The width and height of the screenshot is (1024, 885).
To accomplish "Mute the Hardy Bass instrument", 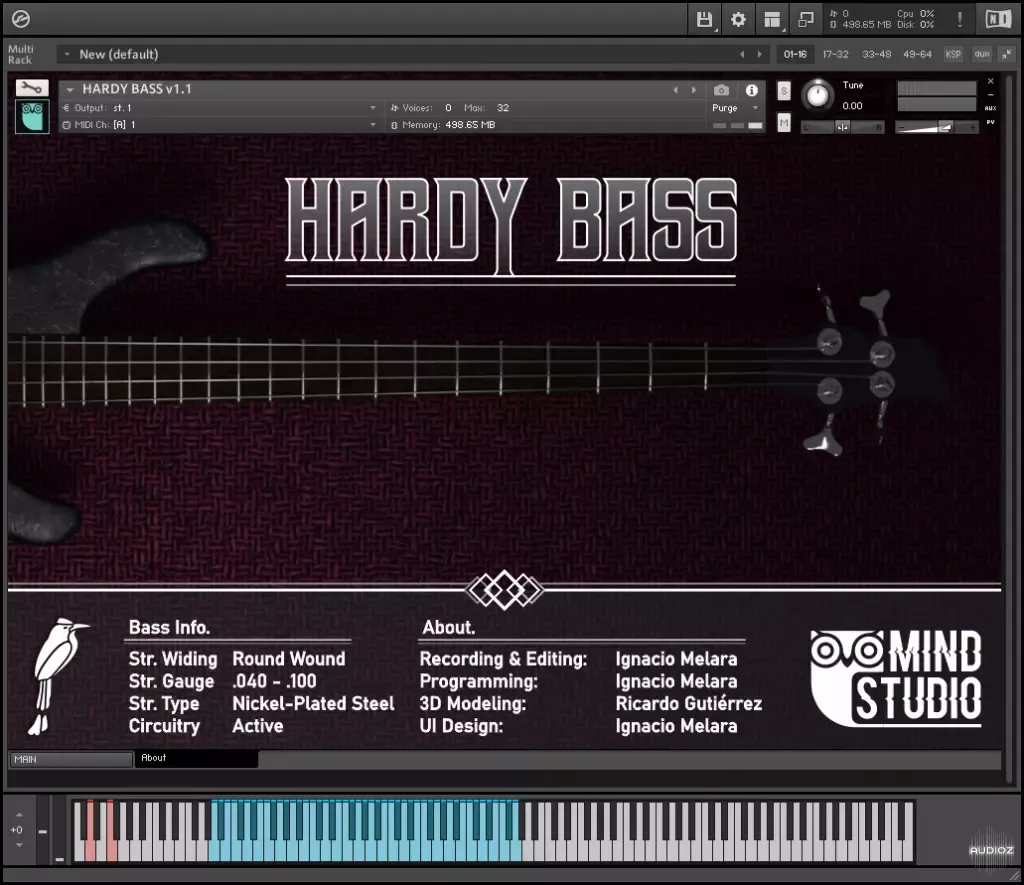I will pos(784,120).
